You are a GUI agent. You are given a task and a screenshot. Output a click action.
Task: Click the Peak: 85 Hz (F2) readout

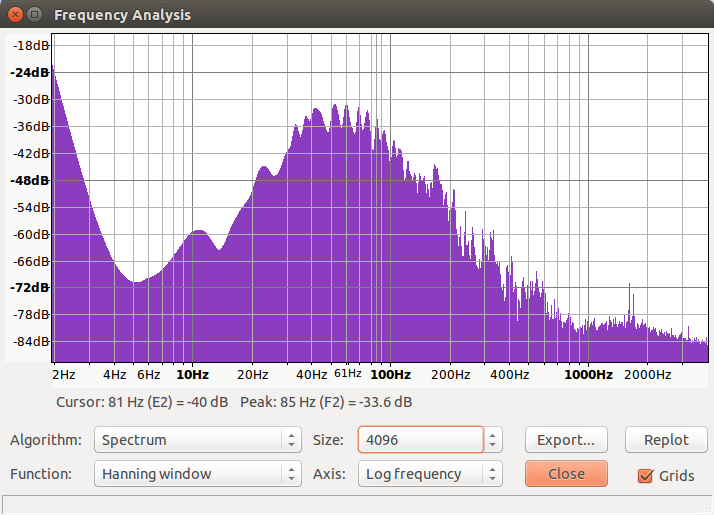(326, 403)
